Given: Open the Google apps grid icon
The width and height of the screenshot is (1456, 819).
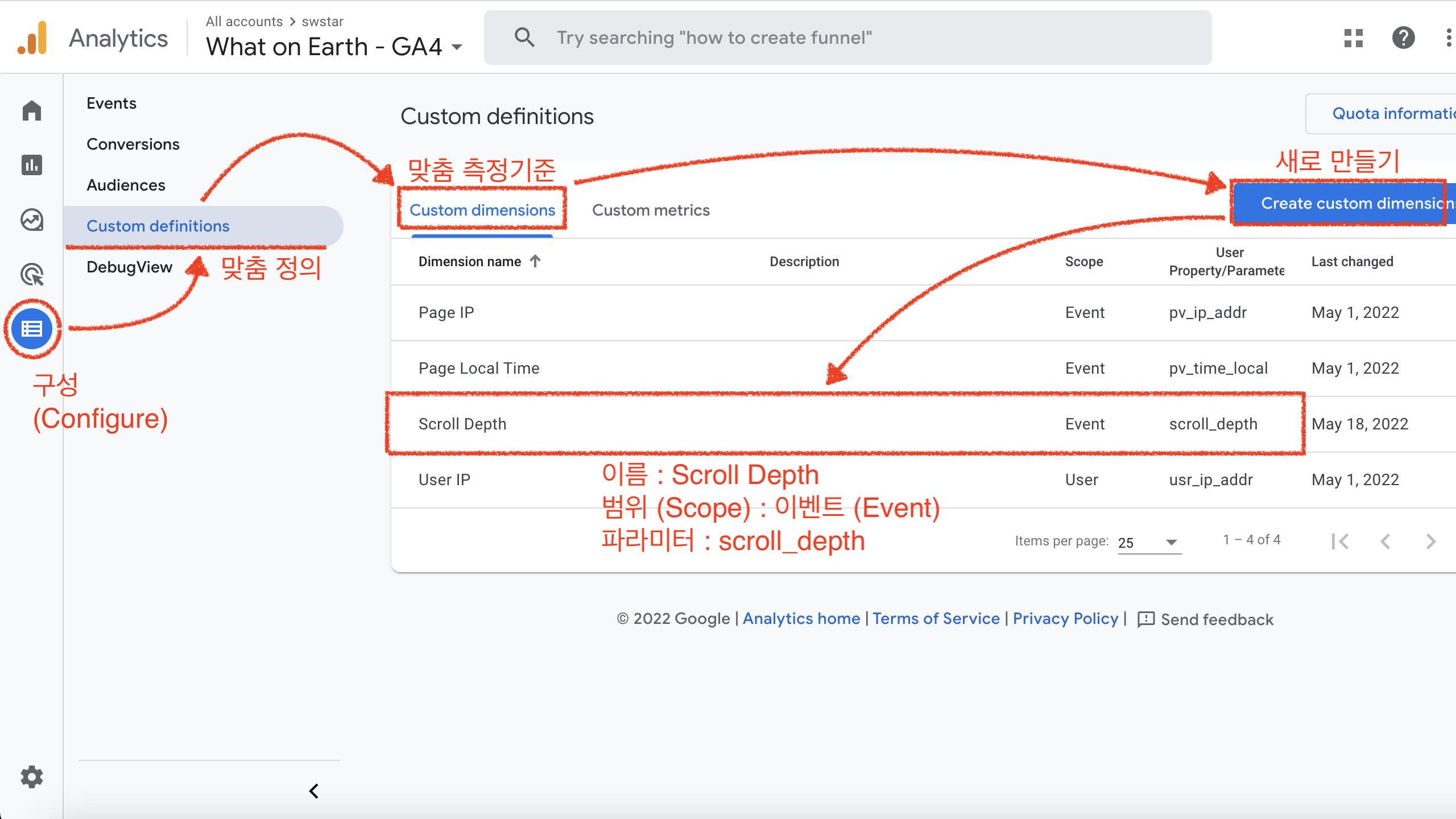Looking at the screenshot, I should click(1352, 38).
